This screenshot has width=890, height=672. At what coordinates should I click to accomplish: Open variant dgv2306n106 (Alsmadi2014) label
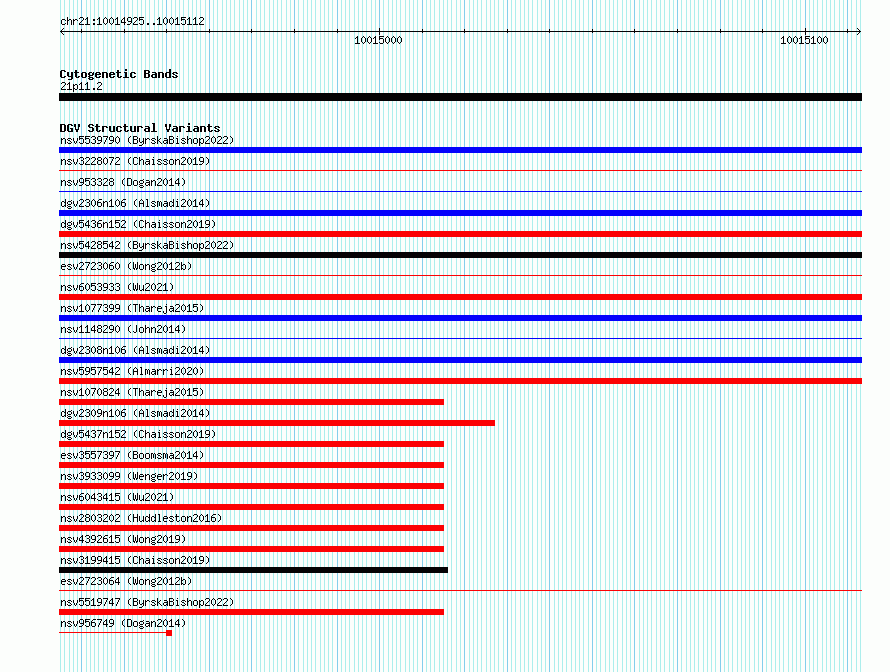135,203
